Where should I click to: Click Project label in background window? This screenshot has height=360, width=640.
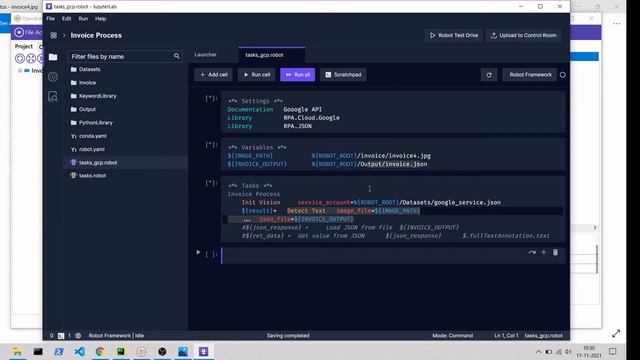coord(24,47)
